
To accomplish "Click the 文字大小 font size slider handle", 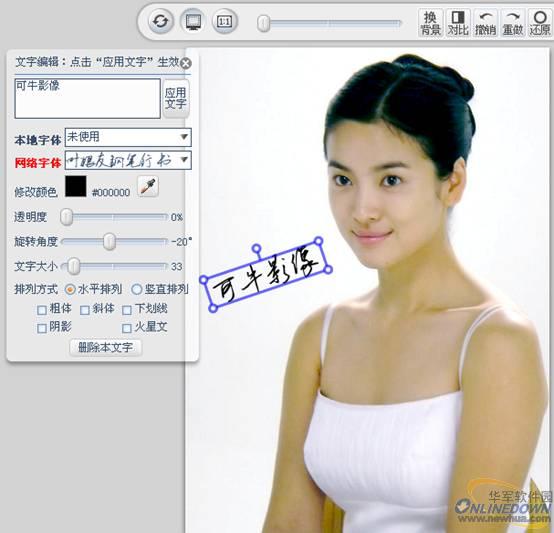I will (x=73, y=266).
